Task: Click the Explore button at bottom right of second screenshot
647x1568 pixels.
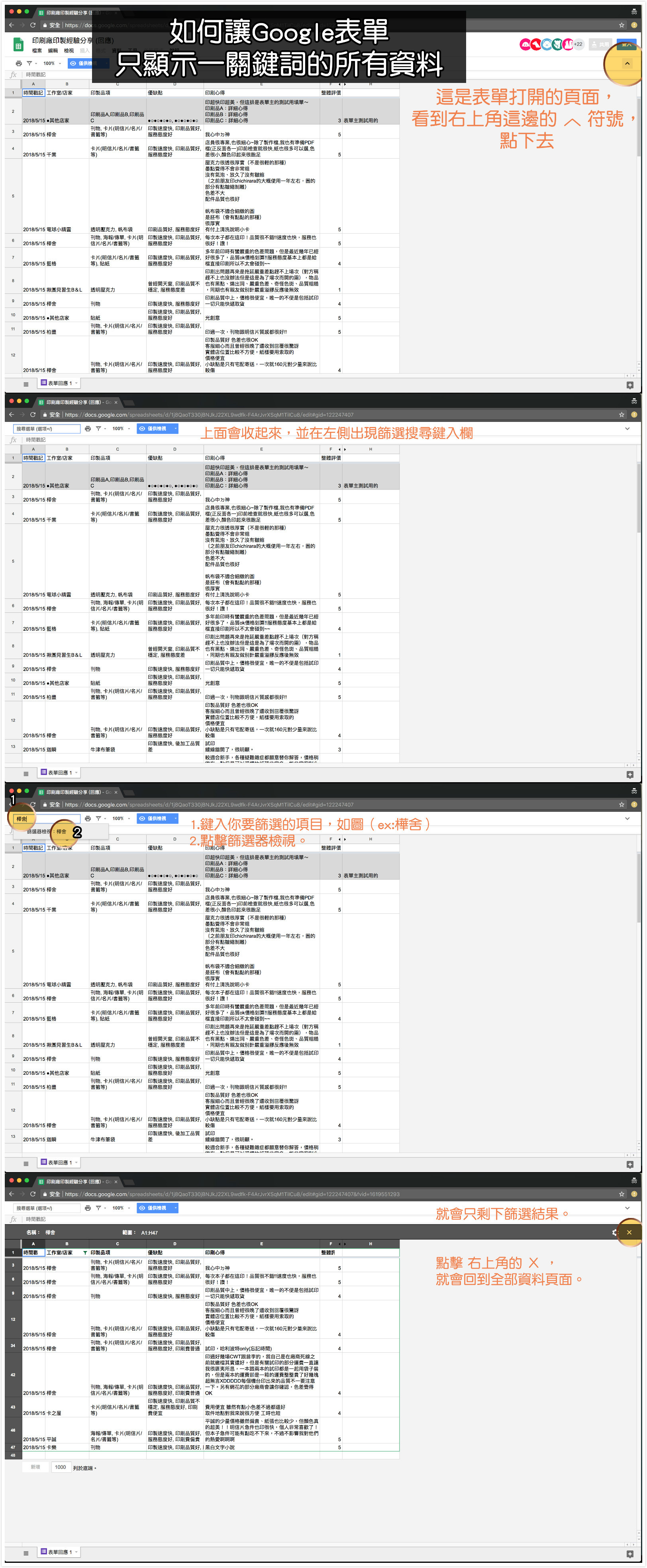Action: [630, 774]
